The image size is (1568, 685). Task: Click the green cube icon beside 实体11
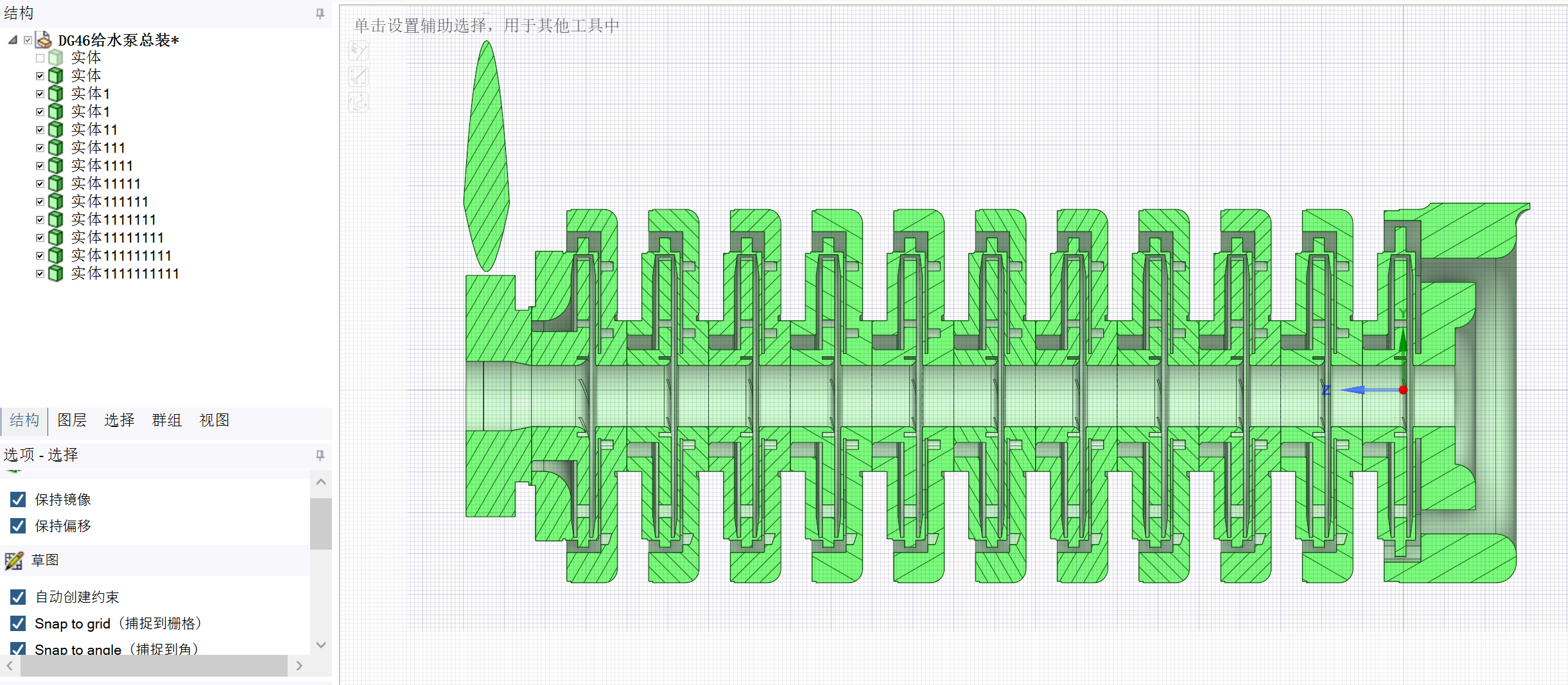pos(56,130)
